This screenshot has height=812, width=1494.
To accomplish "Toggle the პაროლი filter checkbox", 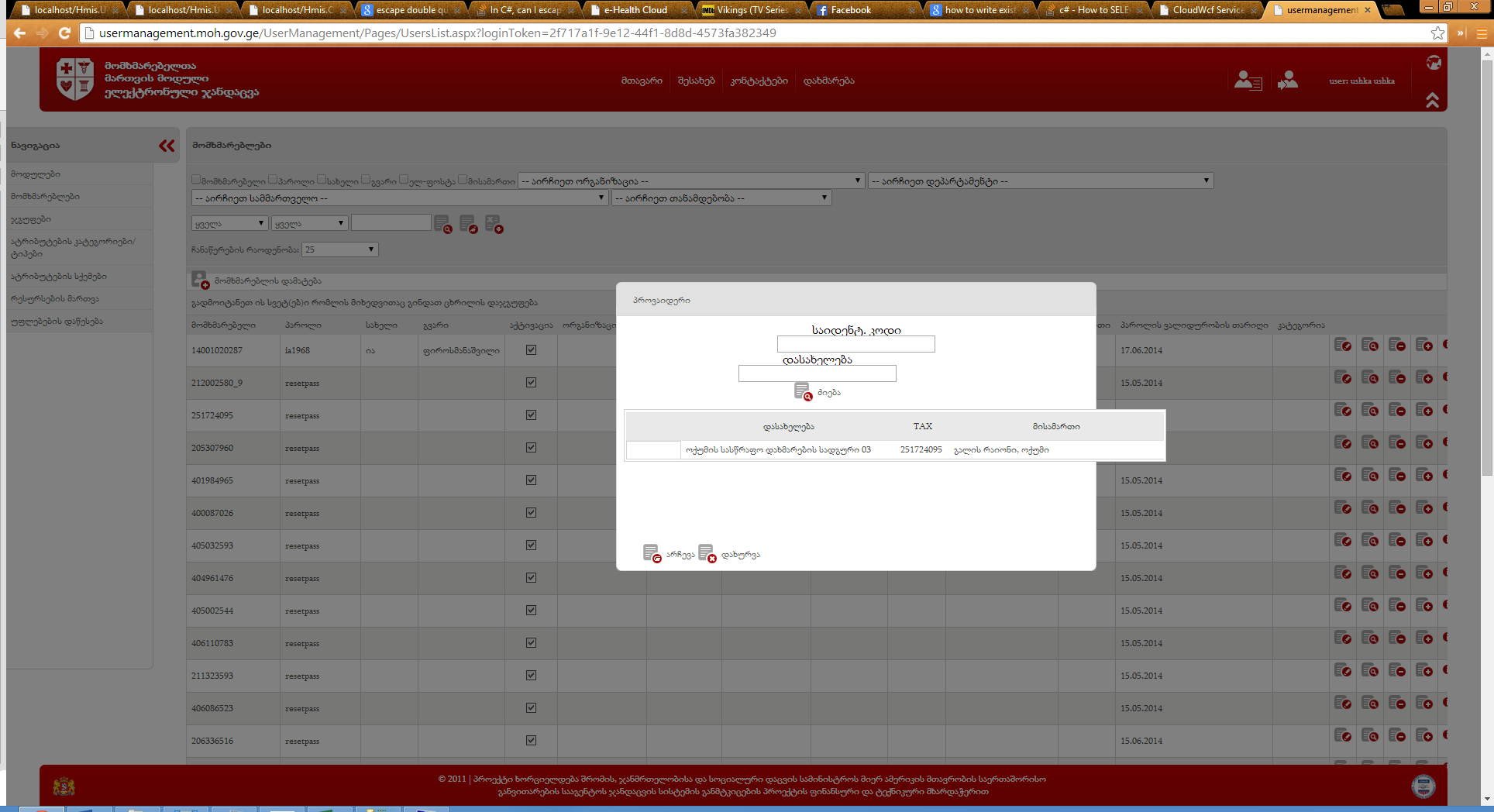I will (x=273, y=180).
